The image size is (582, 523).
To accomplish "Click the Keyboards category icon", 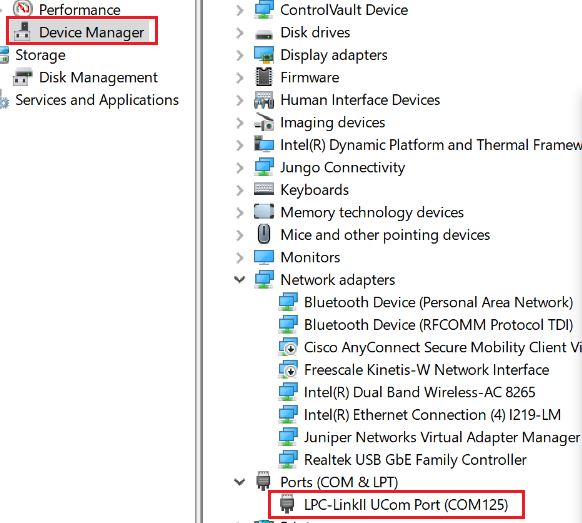I will click(x=264, y=189).
